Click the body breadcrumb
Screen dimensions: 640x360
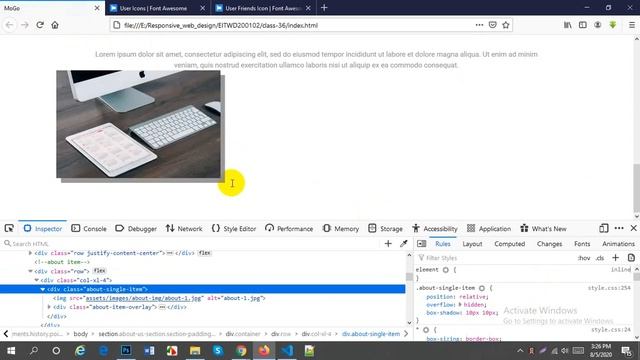point(80,334)
